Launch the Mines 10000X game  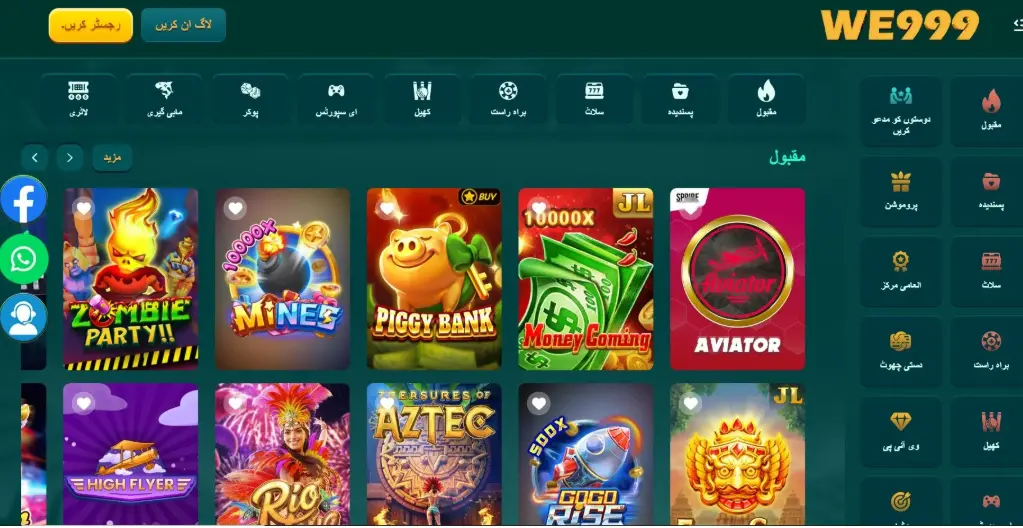(282, 279)
